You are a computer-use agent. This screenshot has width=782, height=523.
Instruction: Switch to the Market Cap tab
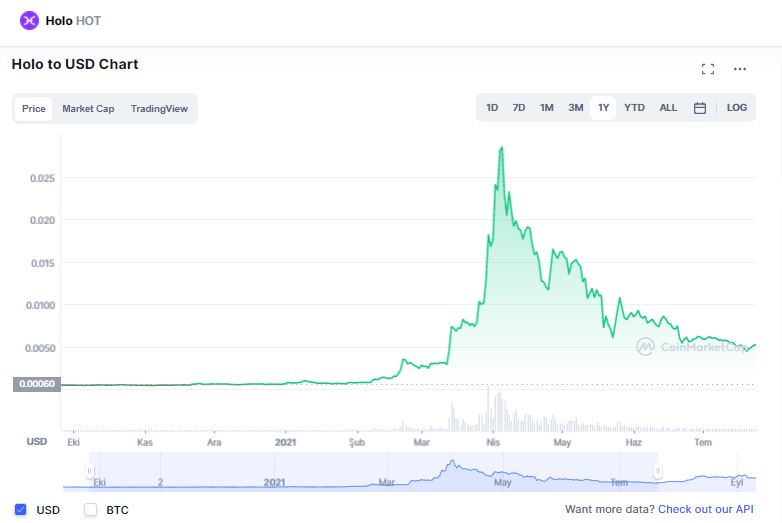88,109
